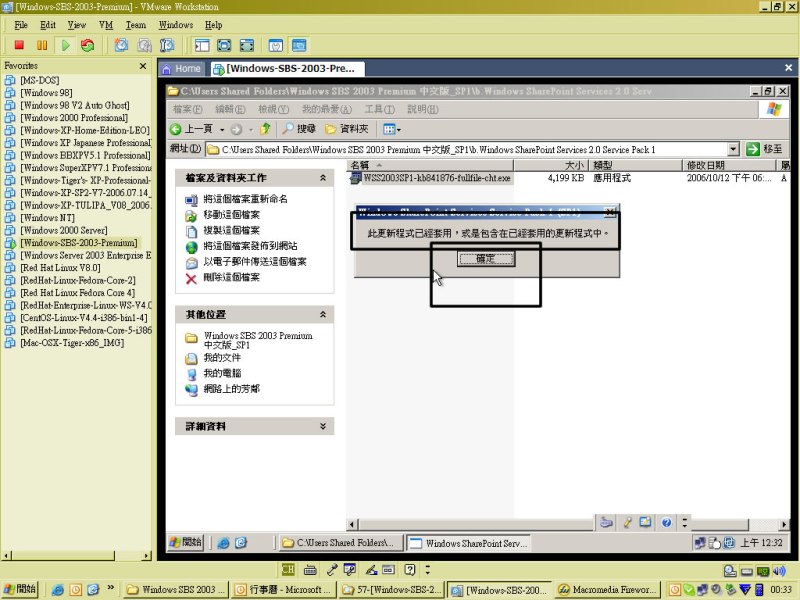The width and height of the screenshot is (800, 600).
Task: Sort by the 類型 column header
Action: tap(635, 165)
